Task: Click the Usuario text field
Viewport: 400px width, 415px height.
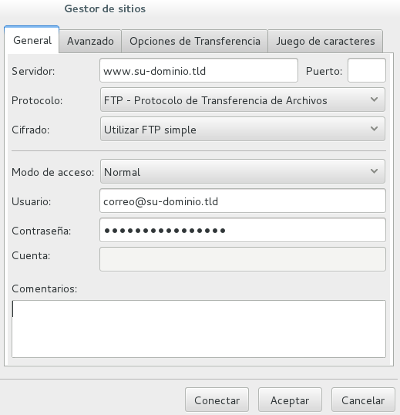Action: (x=242, y=201)
